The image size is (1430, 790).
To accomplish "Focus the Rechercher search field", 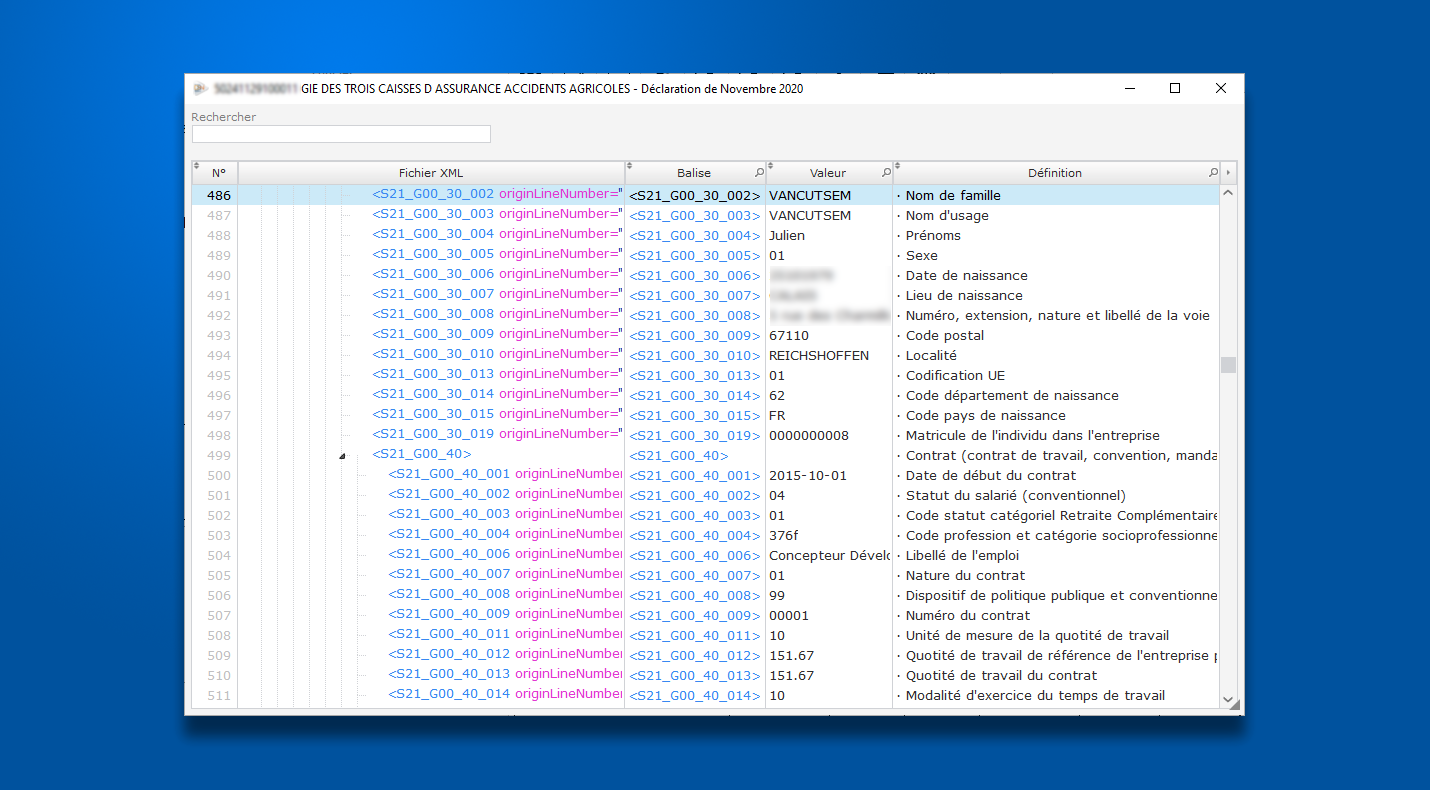I will pos(341,134).
